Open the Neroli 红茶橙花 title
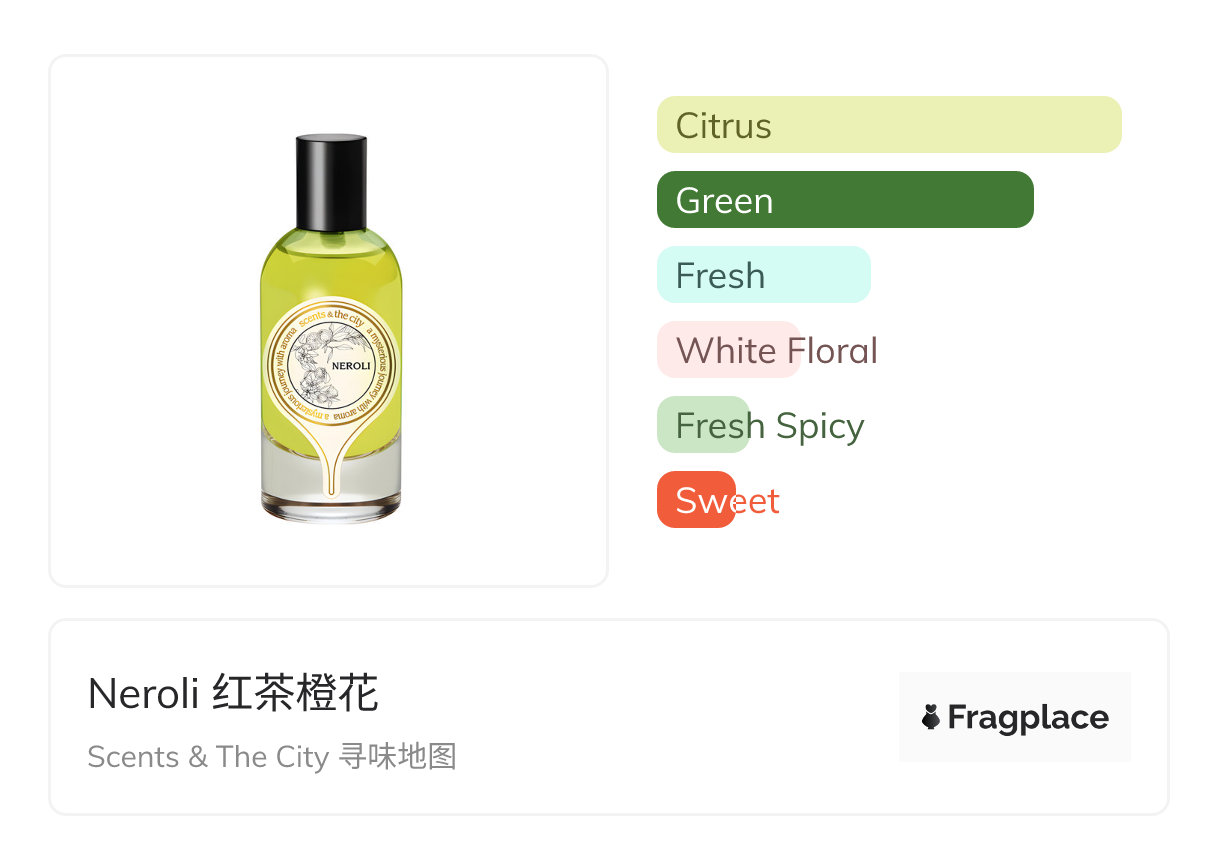This screenshot has height=864, width=1218. (x=233, y=693)
